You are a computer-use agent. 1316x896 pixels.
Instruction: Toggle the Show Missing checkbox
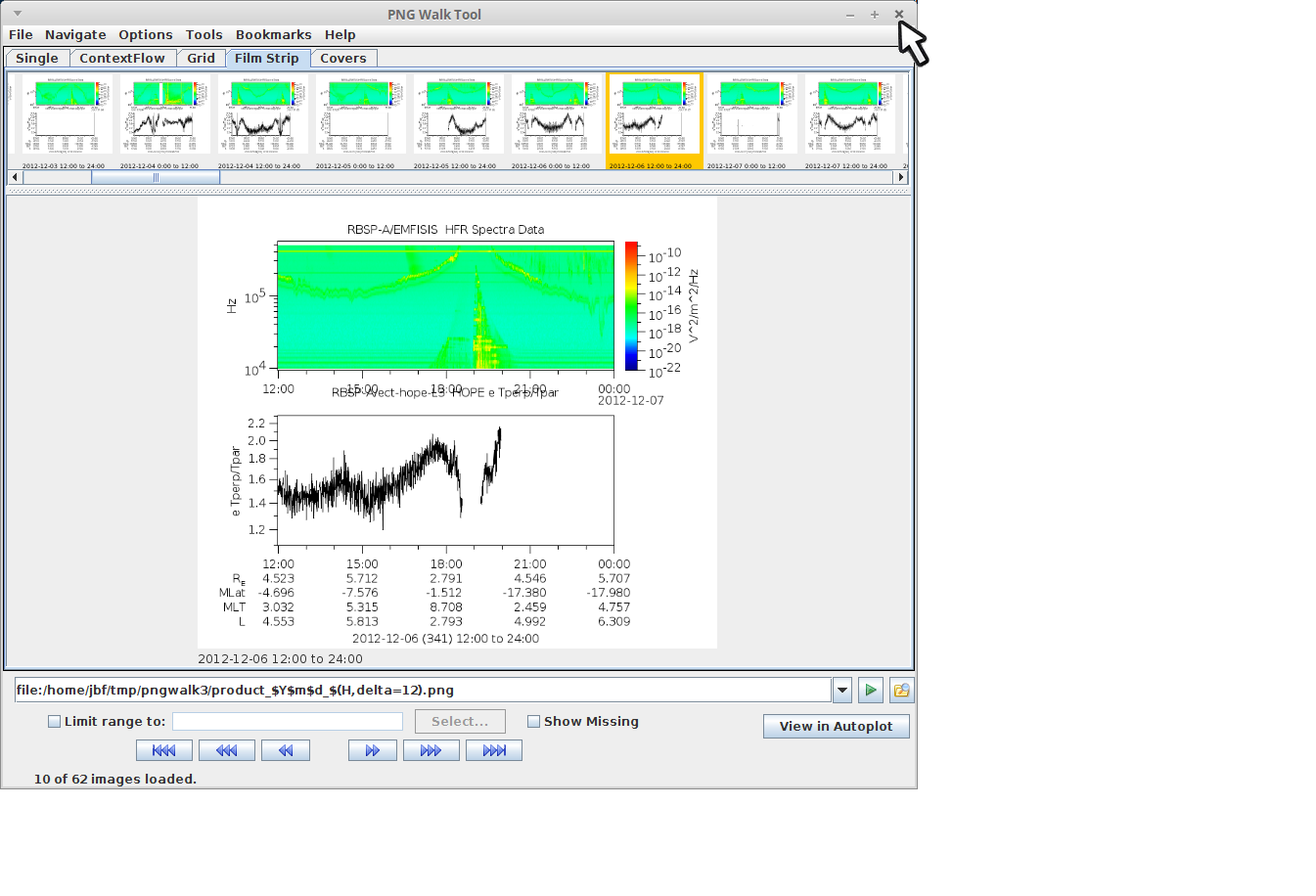[x=533, y=722]
